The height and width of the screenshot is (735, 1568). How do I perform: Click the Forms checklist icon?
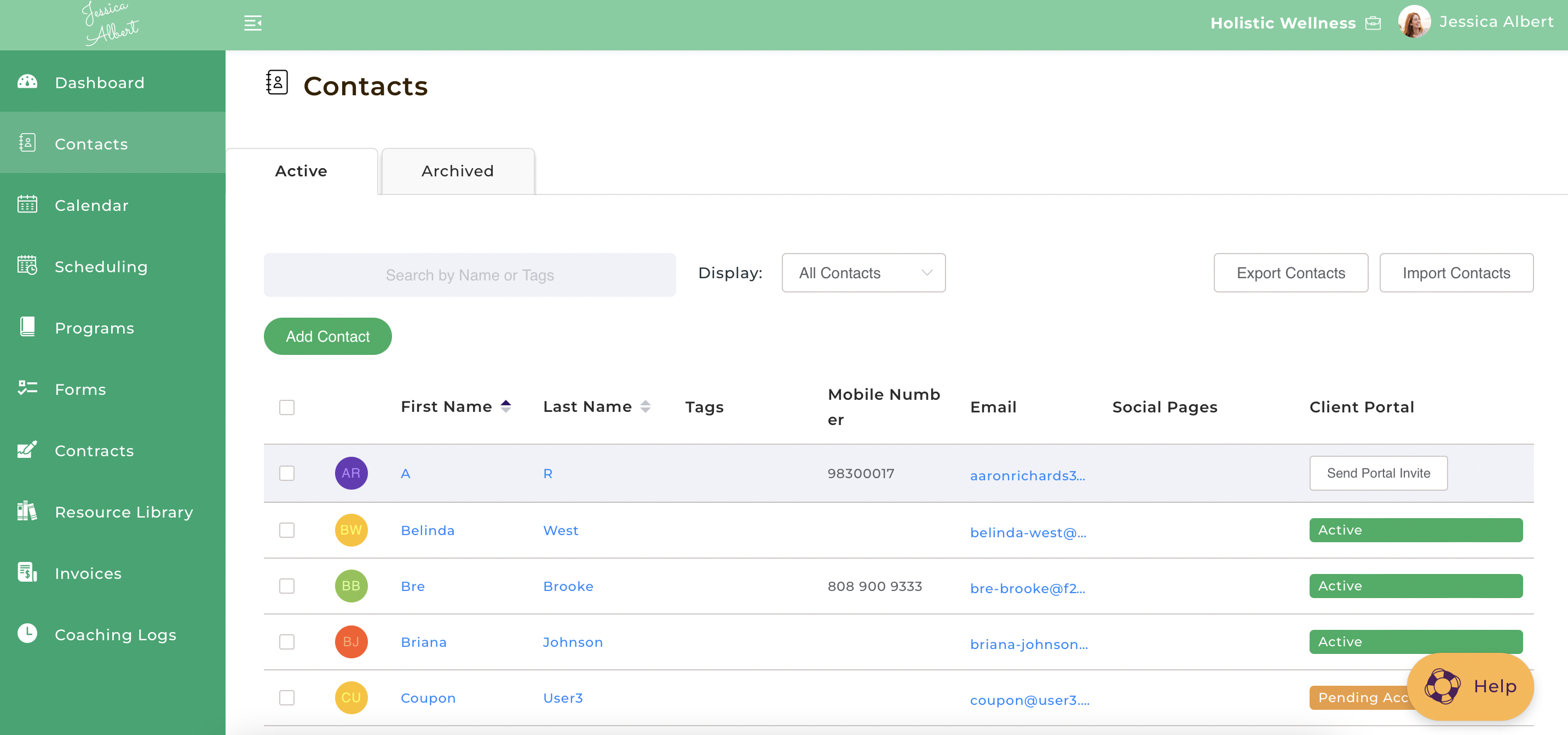pyautogui.click(x=27, y=388)
